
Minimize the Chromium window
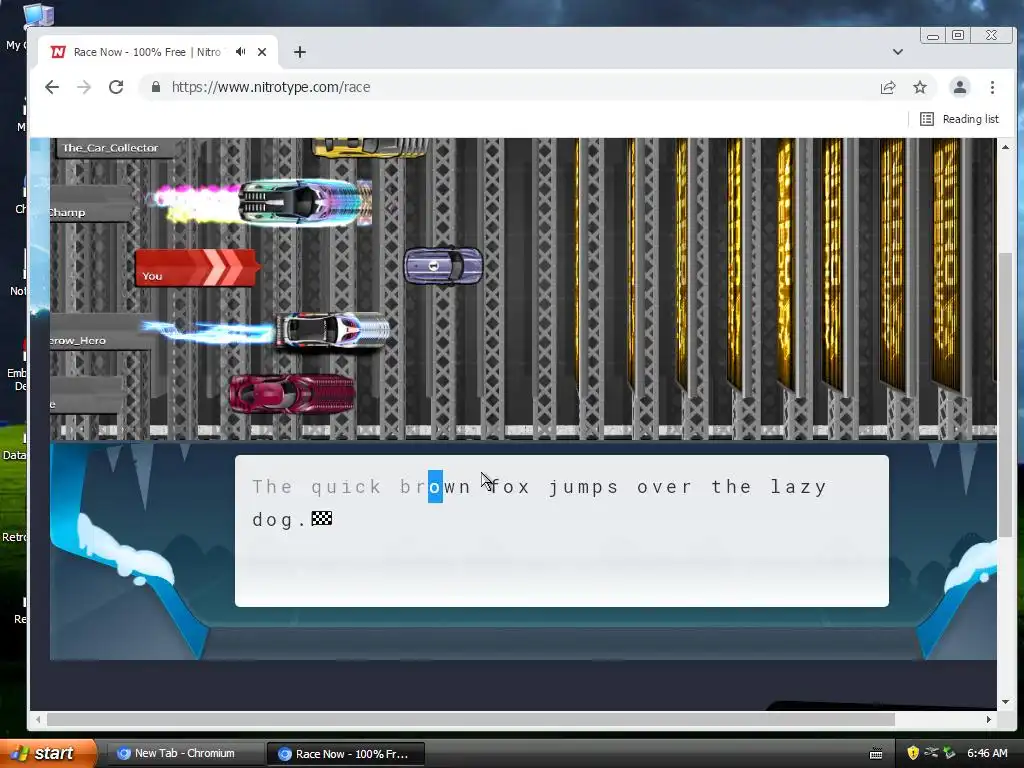pyautogui.click(x=933, y=36)
